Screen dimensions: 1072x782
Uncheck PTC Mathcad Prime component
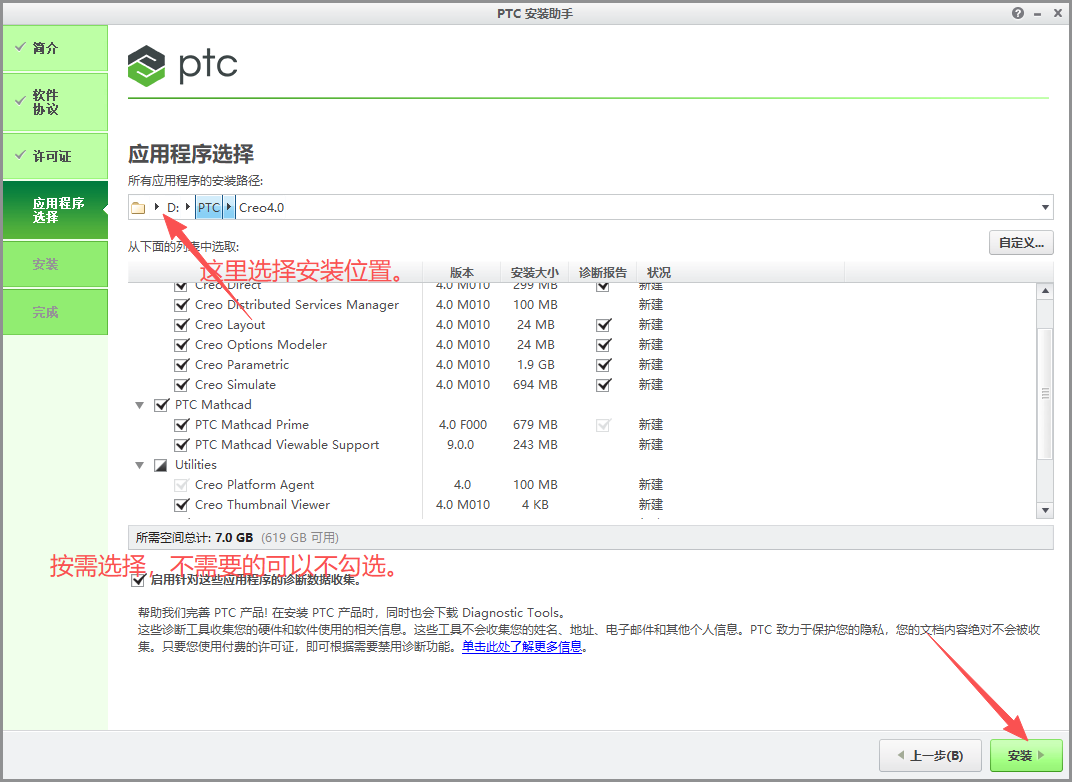point(181,424)
